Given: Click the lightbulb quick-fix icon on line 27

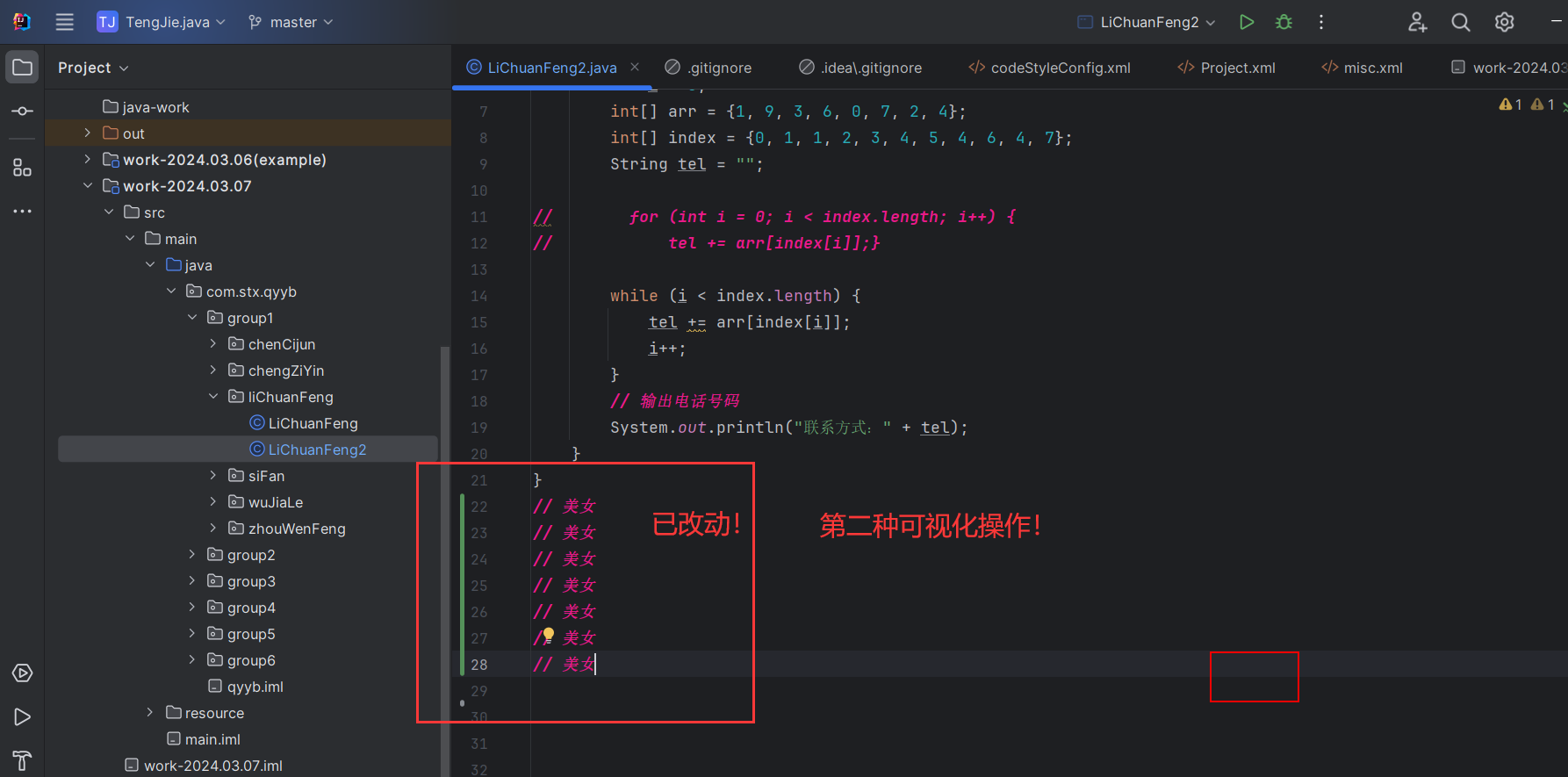Looking at the screenshot, I should point(549,635).
